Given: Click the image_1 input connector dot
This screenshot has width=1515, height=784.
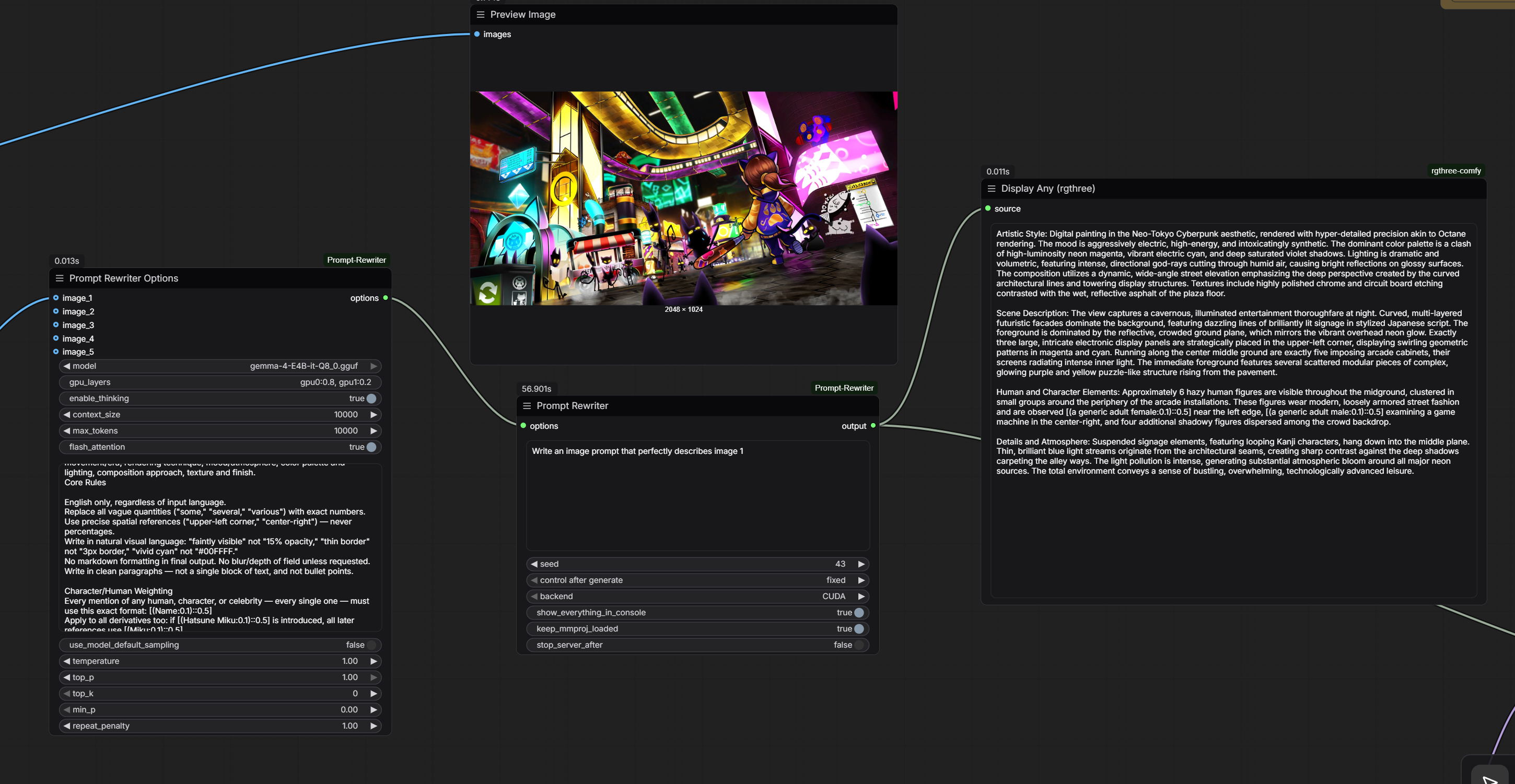Looking at the screenshot, I should coord(56,298).
